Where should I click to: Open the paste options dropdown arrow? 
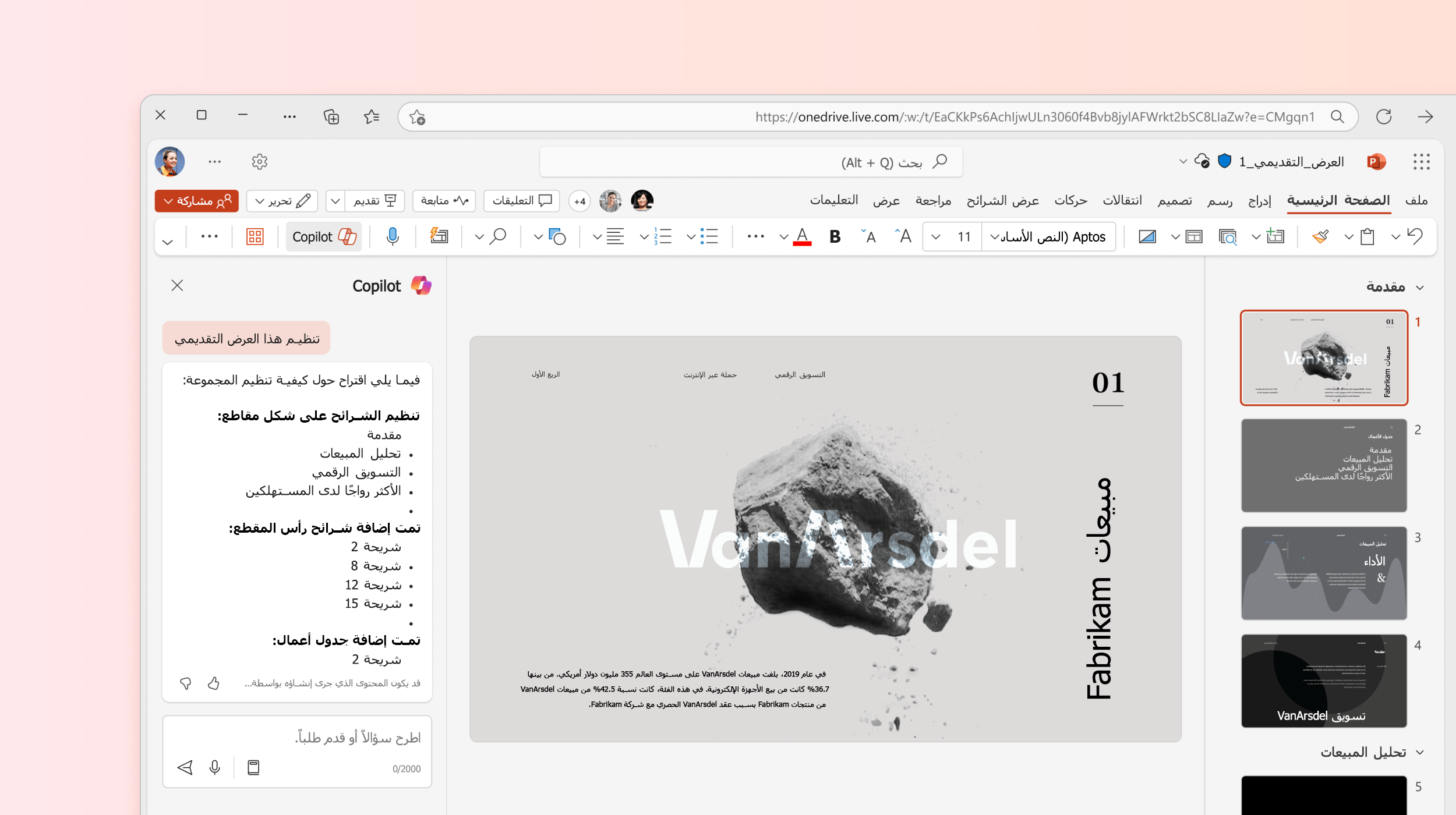tap(1349, 236)
